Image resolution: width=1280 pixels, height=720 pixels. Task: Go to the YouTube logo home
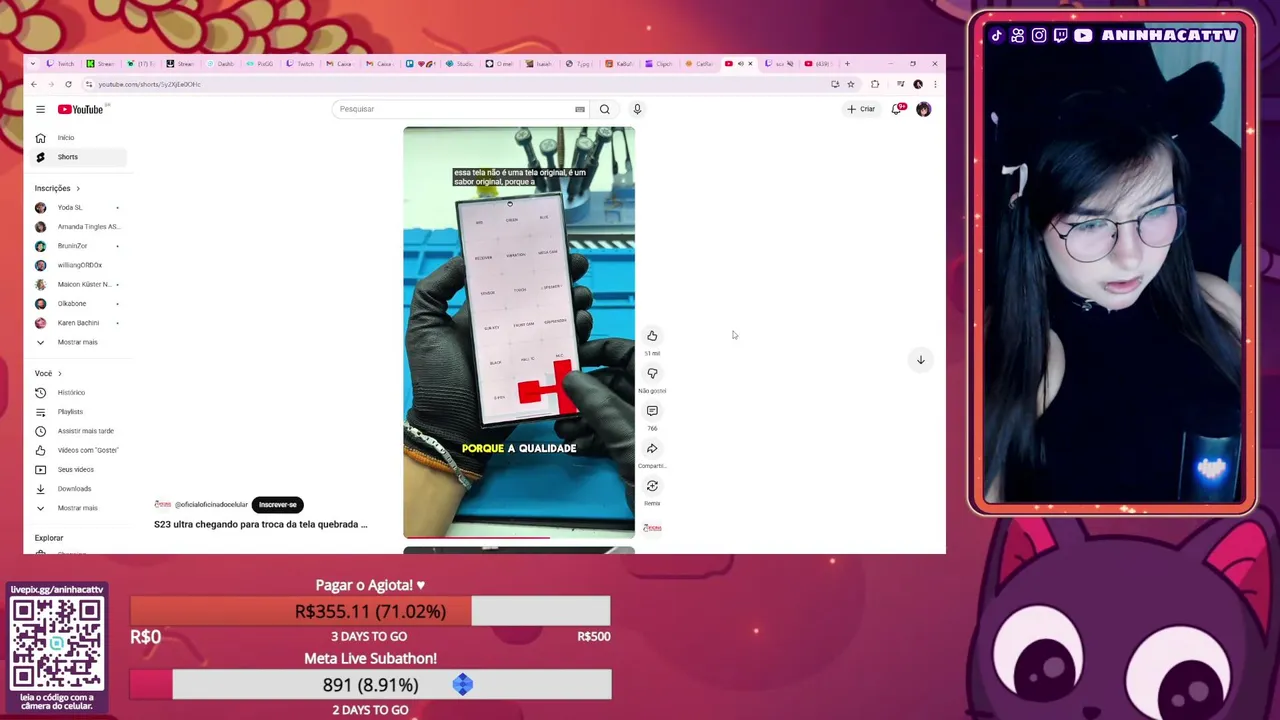point(80,109)
